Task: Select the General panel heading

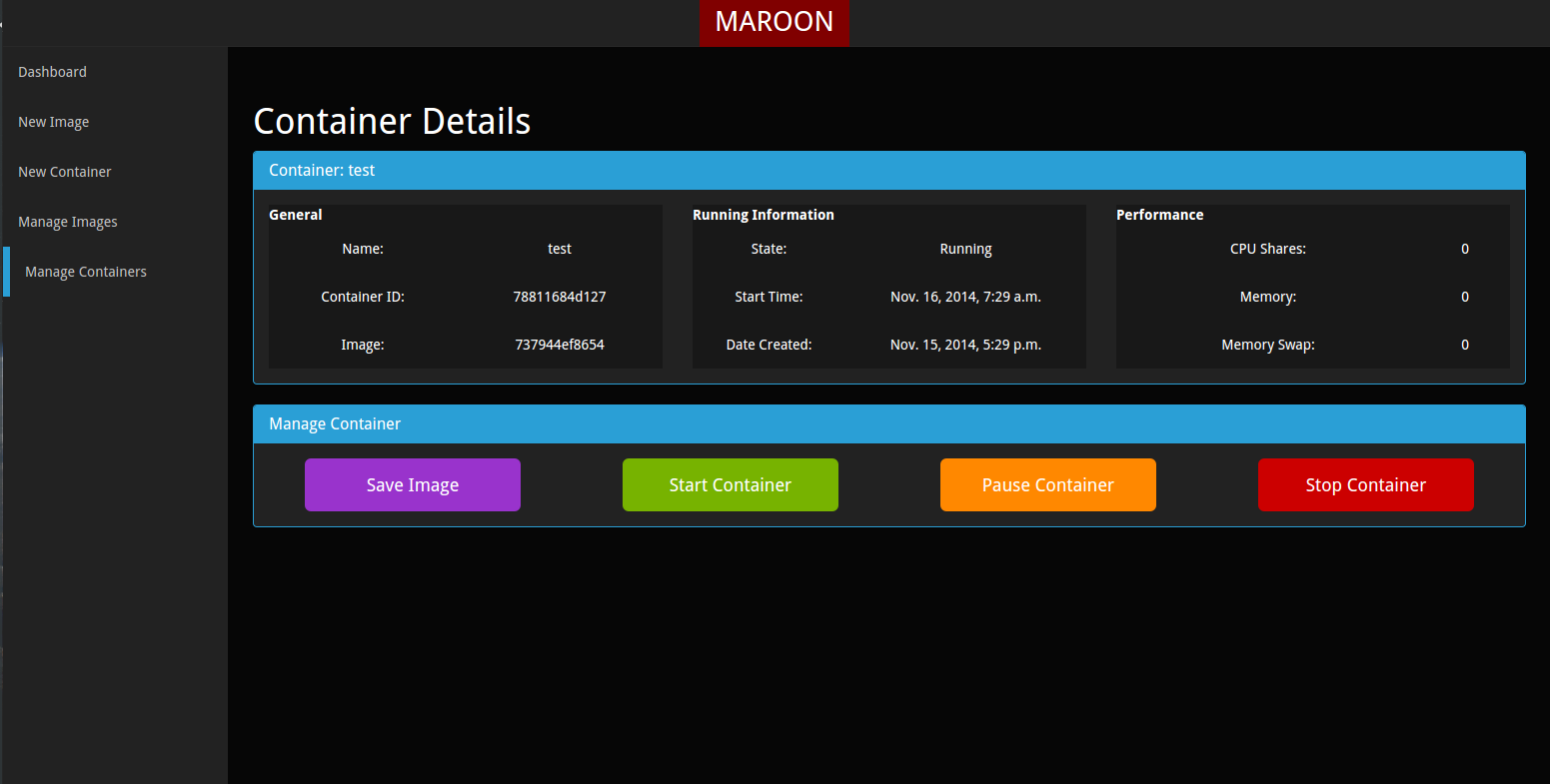Action: tap(295, 214)
